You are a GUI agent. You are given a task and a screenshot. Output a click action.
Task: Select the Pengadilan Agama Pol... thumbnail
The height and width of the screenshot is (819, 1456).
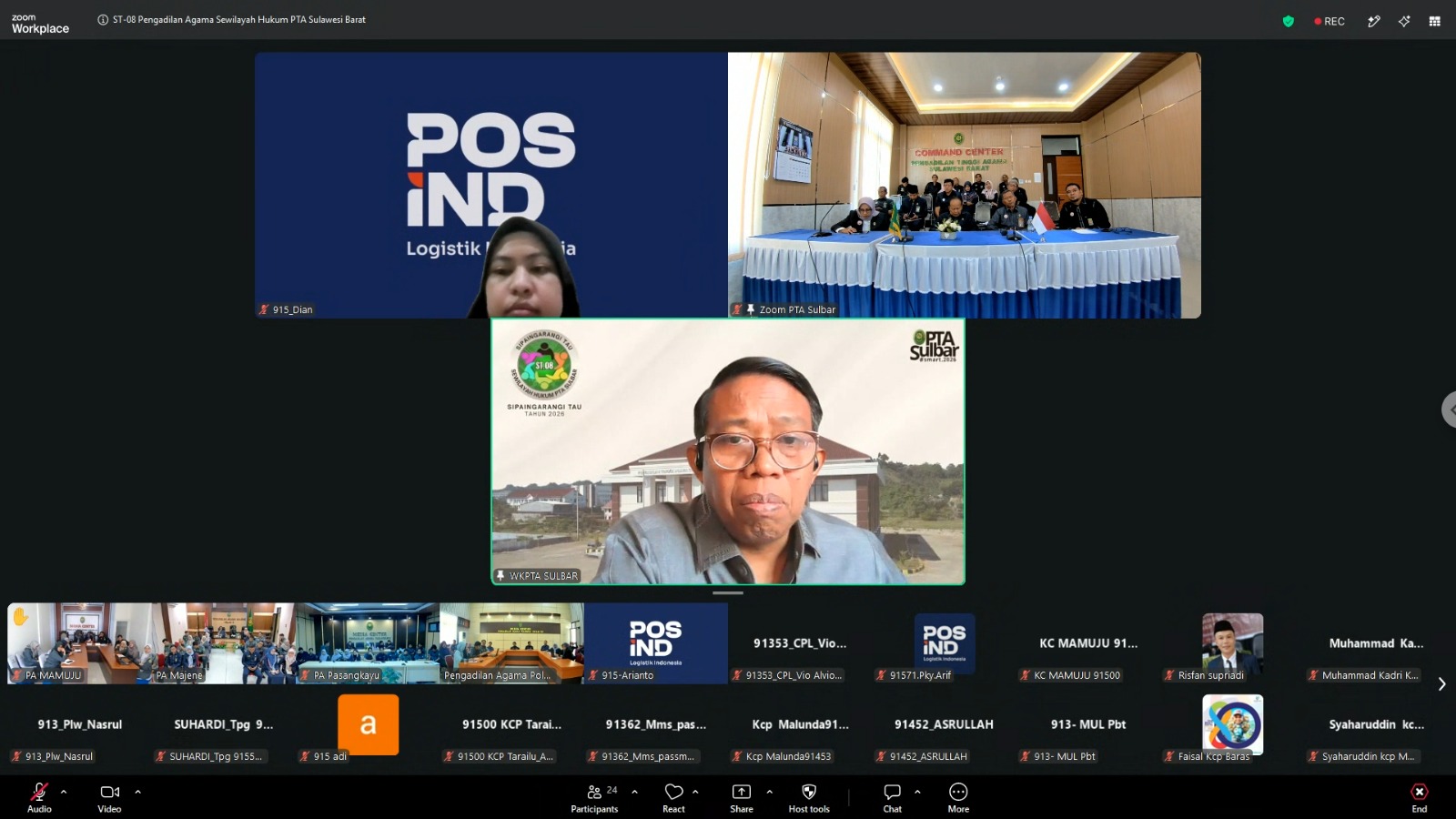[x=511, y=643]
